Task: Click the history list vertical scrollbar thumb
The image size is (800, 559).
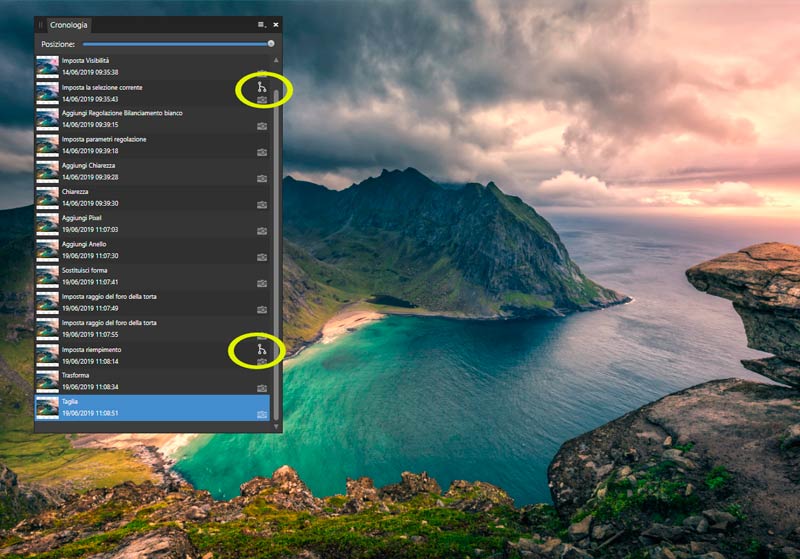Action: tap(276, 255)
